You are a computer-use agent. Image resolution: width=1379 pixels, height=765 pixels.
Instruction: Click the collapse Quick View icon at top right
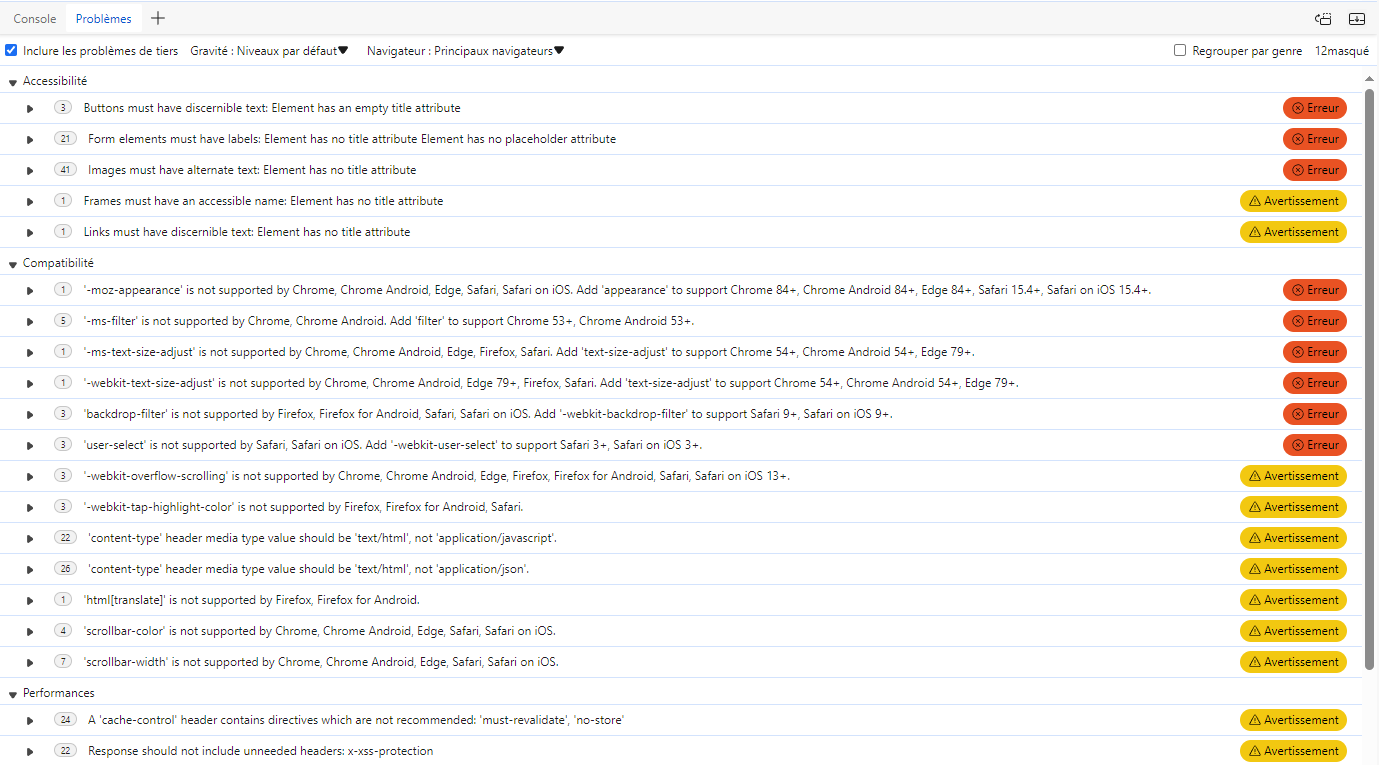coord(1357,18)
